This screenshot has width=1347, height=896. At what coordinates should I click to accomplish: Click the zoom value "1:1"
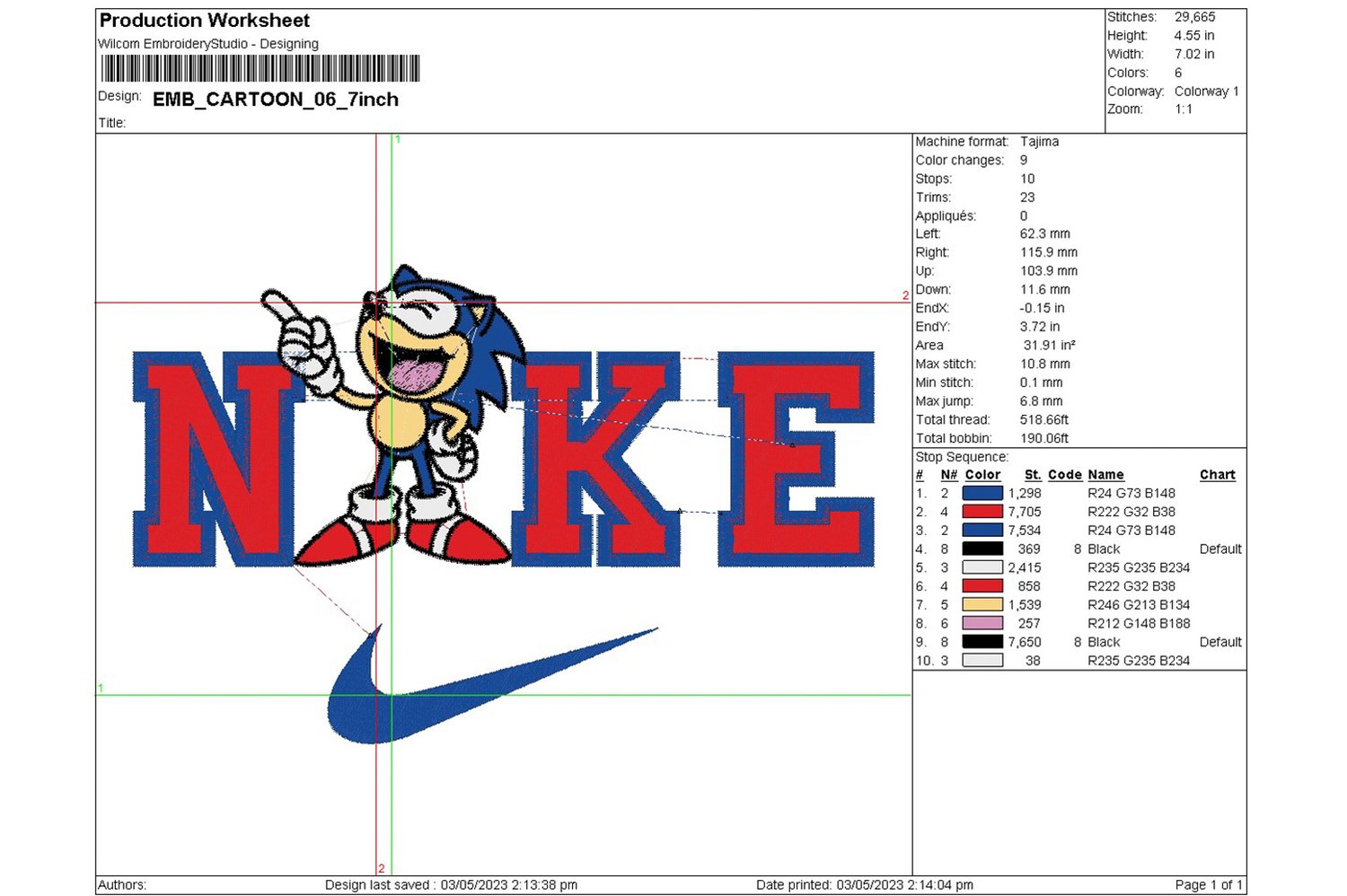coord(1184,110)
